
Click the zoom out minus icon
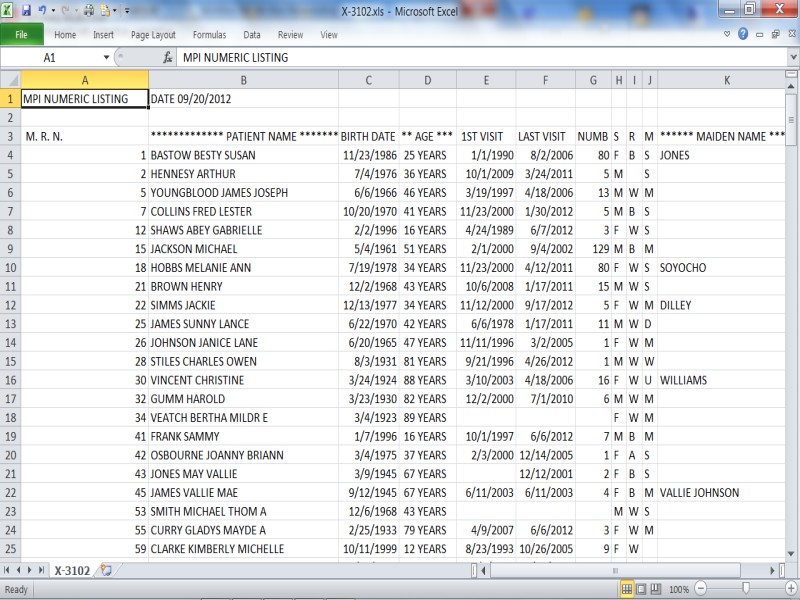(x=701, y=589)
